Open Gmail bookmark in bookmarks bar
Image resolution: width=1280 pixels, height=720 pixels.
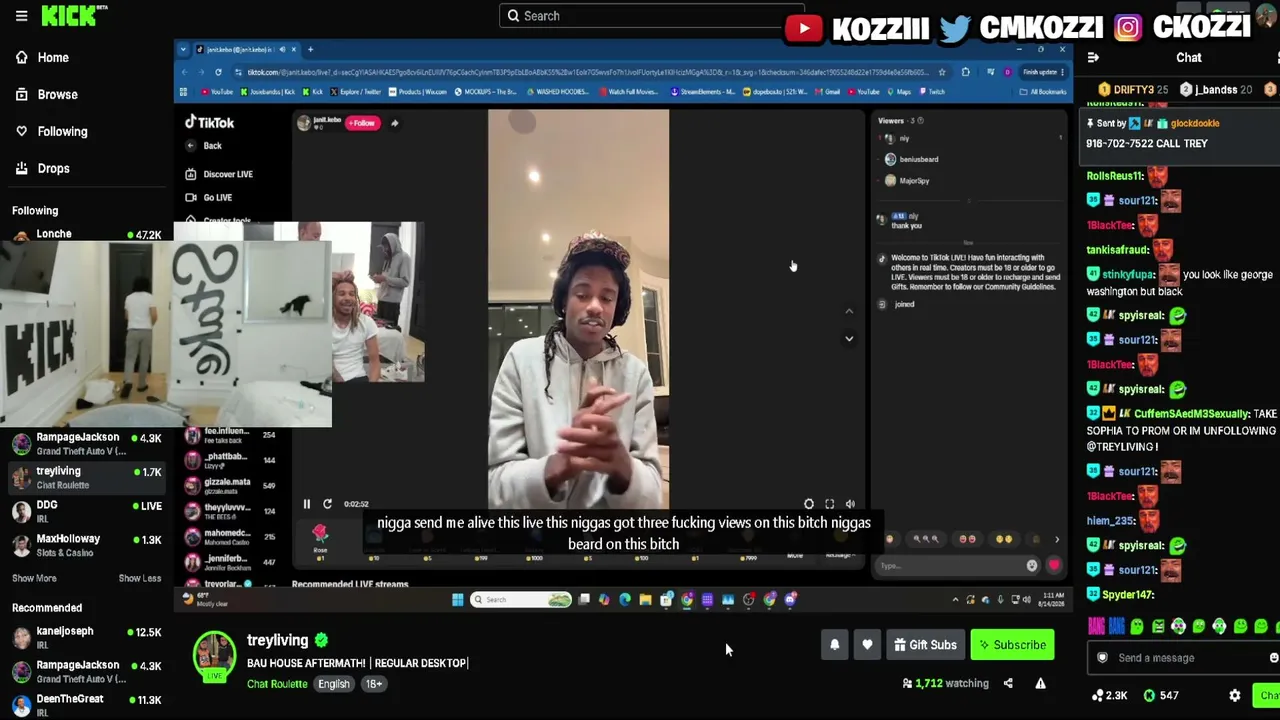point(828,92)
